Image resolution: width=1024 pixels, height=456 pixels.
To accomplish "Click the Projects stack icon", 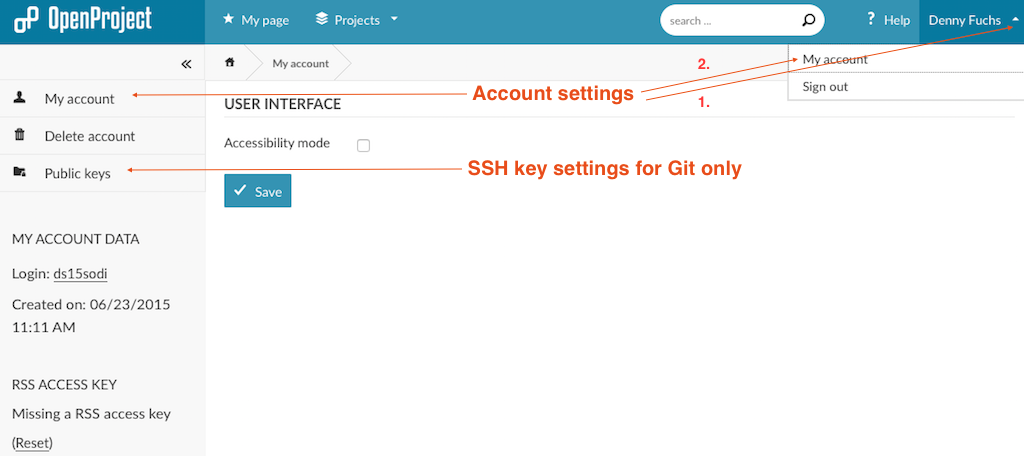I will click(x=321, y=19).
